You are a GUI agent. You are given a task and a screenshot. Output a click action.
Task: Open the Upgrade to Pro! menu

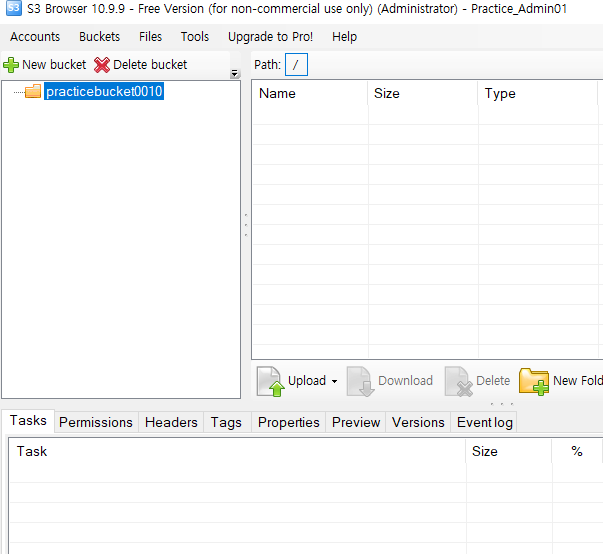pos(270,37)
